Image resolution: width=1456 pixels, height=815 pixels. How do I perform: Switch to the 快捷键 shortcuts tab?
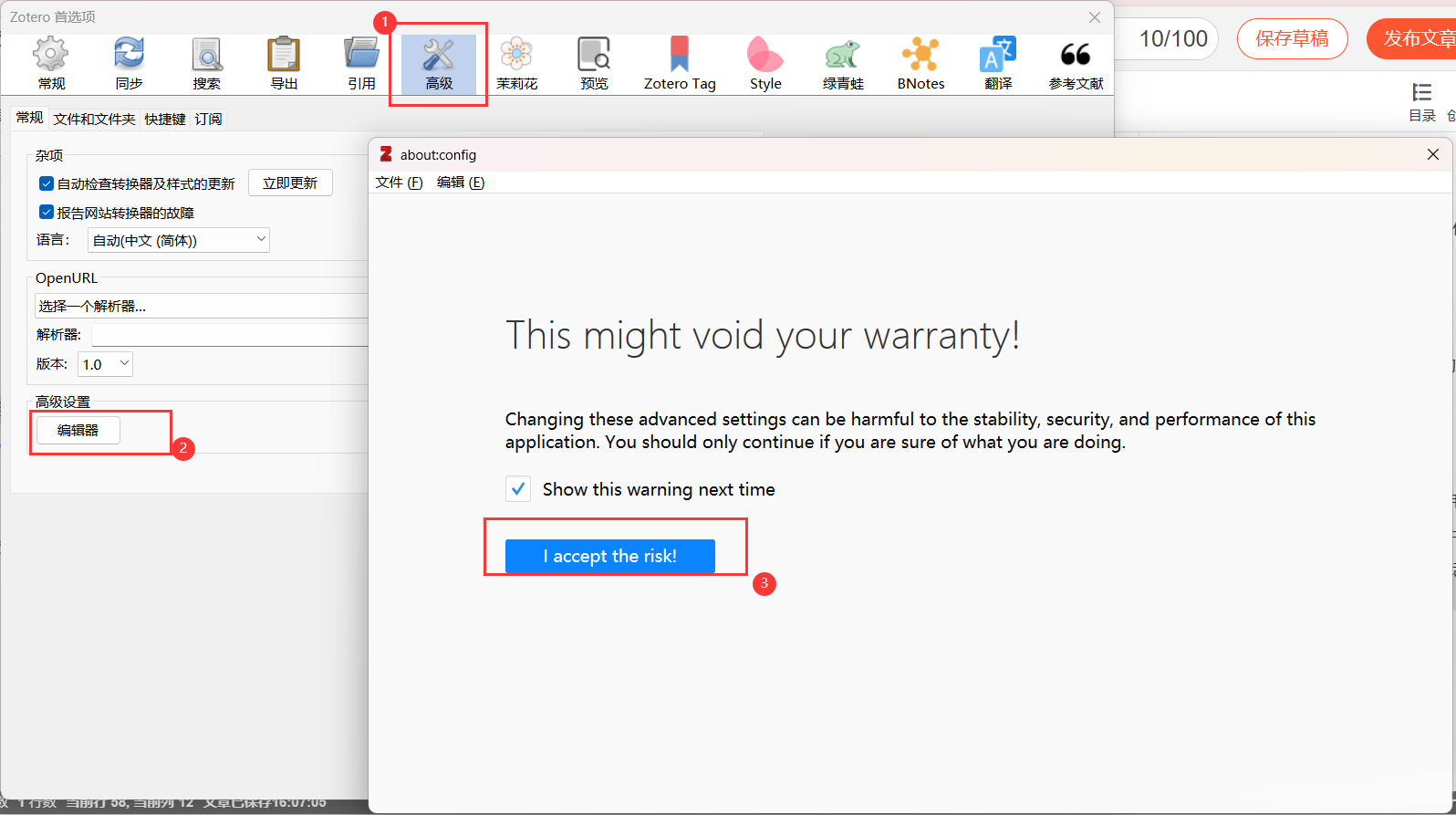click(165, 119)
